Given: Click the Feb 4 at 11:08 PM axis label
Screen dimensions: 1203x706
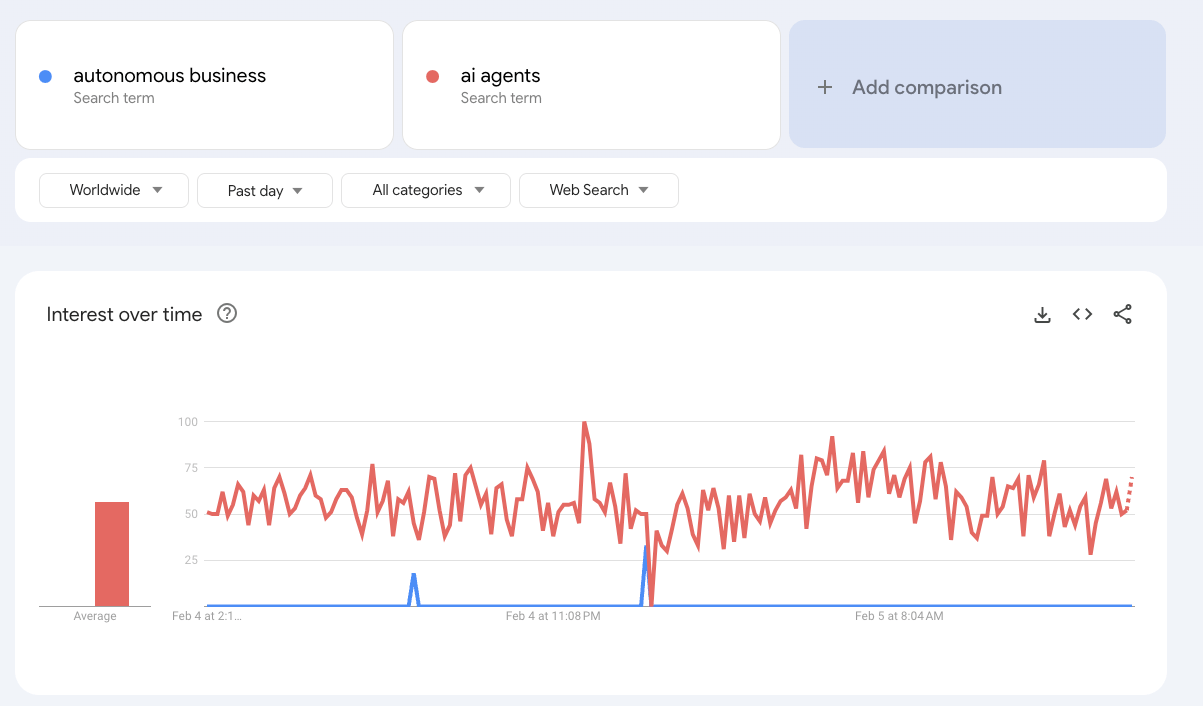Looking at the screenshot, I should (x=552, y=616).
